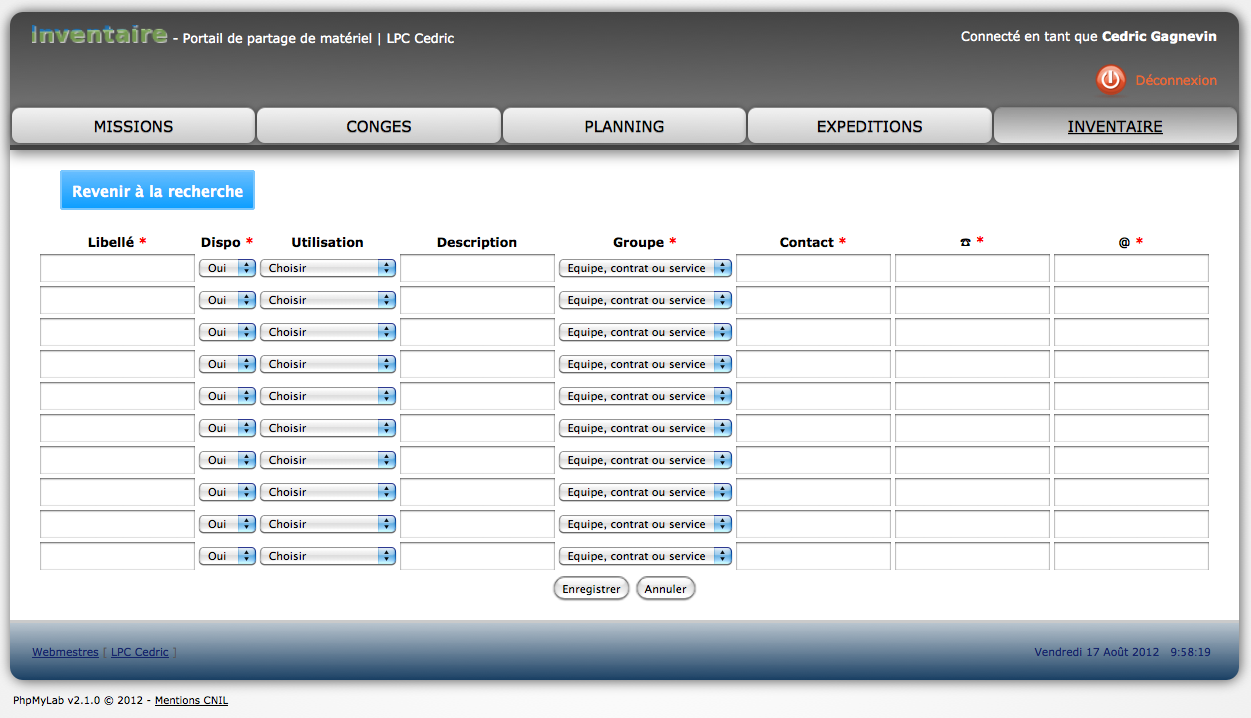Open the EXPEDITIONS tab
The height and width of the screenshot is (718, 1251).
coord(869,127)
